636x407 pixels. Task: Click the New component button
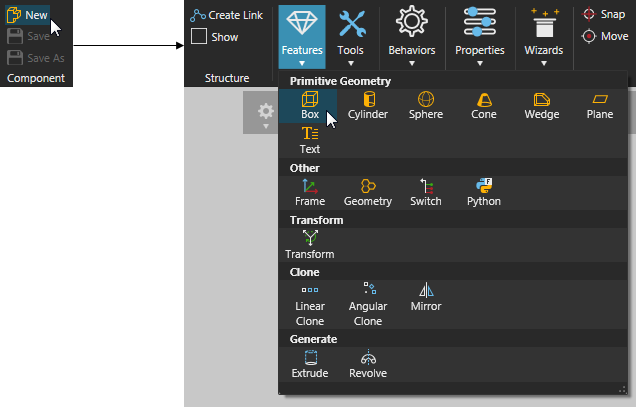pos(28,16)
